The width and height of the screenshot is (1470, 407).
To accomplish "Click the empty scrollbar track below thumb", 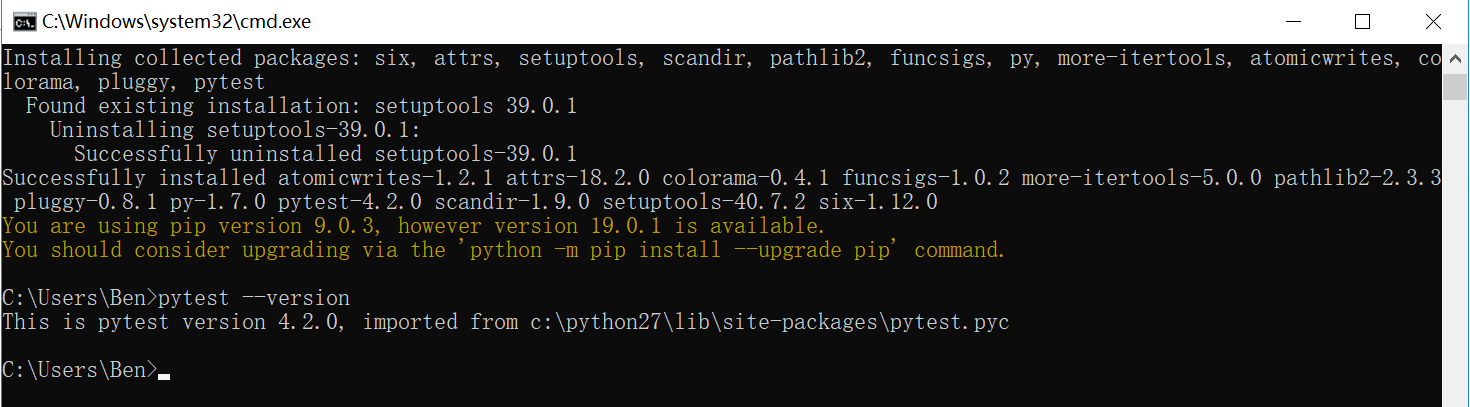I will [1456, 250].
